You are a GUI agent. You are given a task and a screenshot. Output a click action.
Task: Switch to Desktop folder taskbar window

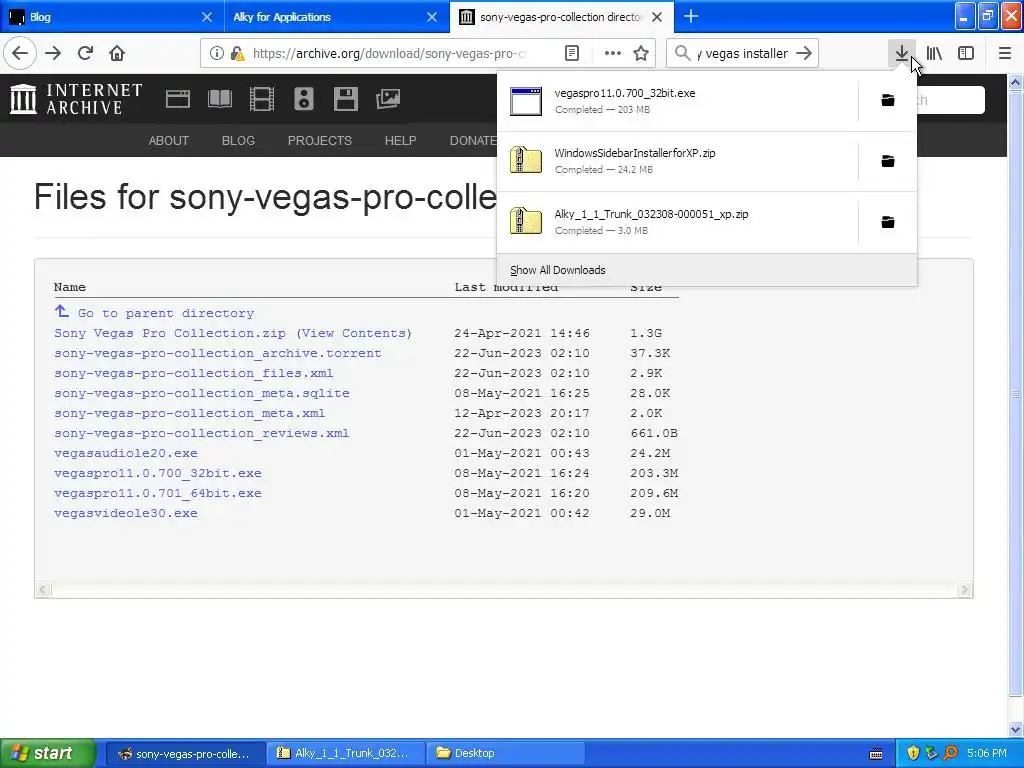coord(505,753)
